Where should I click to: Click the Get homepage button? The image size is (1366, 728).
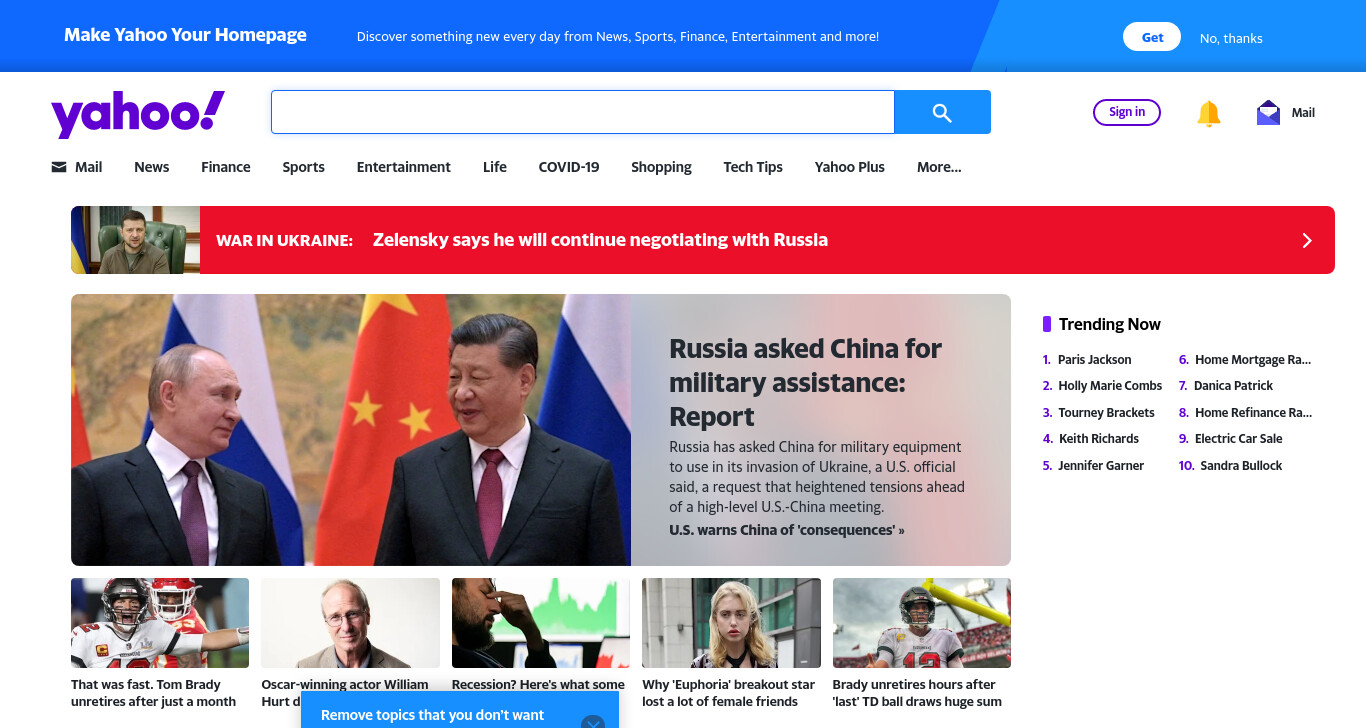pyautogui.click(x=1152, y=37)
